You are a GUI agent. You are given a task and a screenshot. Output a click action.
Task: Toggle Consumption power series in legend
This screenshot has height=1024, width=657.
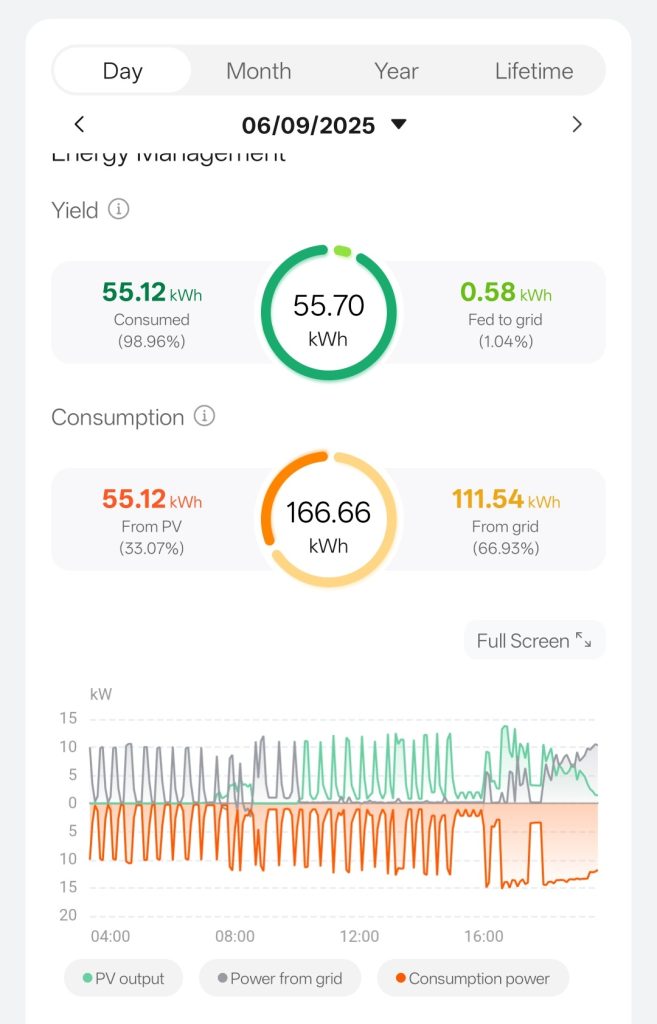pyautogui.click(x=472, y=979)
